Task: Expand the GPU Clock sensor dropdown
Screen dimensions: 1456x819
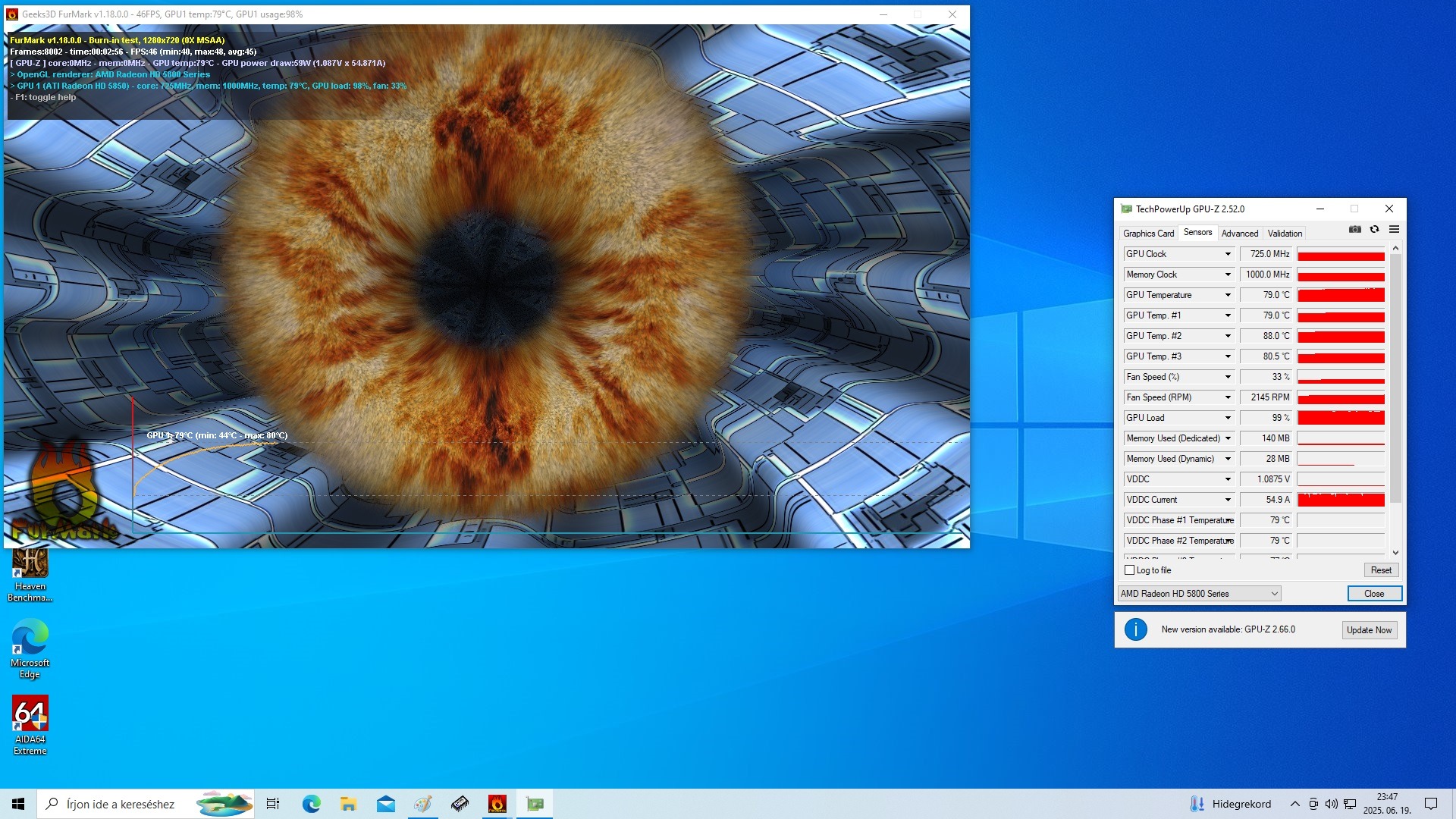Action: click(1228, 254)
